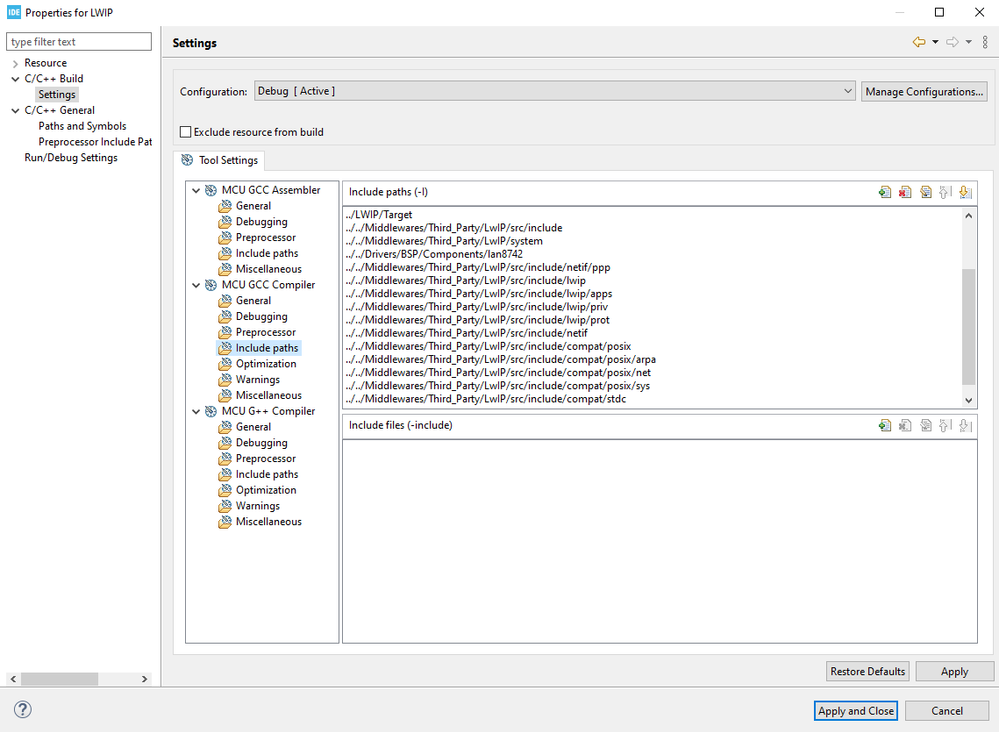Screen dimensions: 999x732
Task: Go back with yellow arrow icon
Action: click(x=919, y=42)
